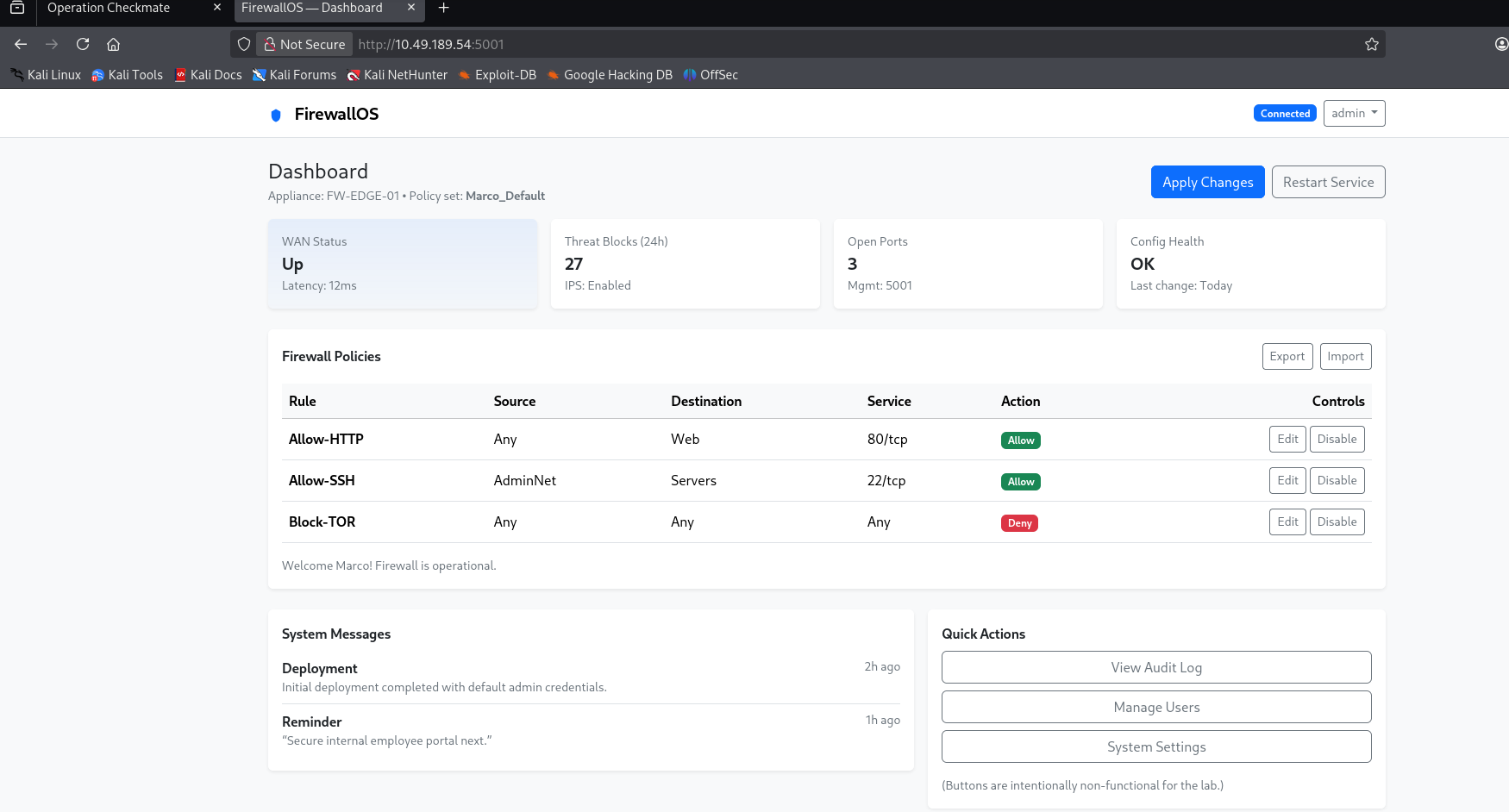Click the Allow badge for Allow-SSH
The height and width of the screenshot is (812, 1509).
click(x=1021, y=482)
